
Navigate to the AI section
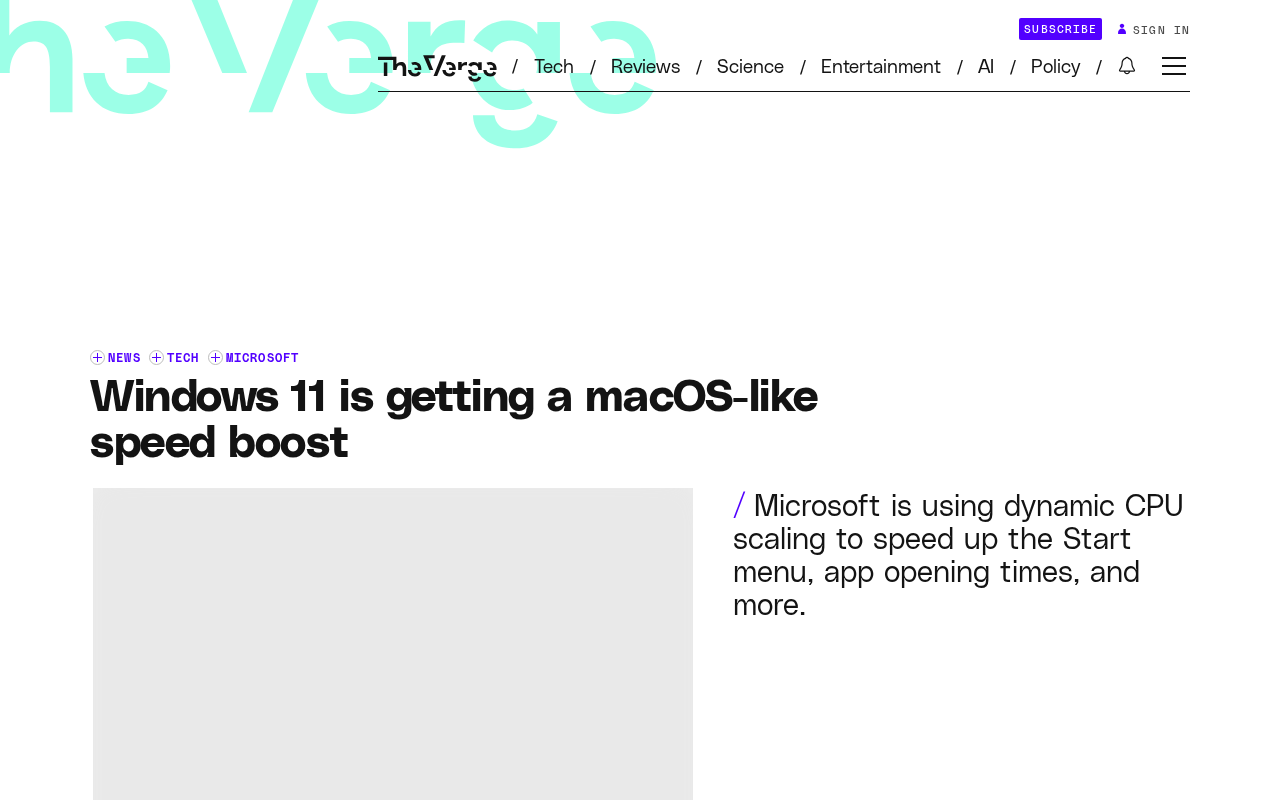[x=986, y=67]
